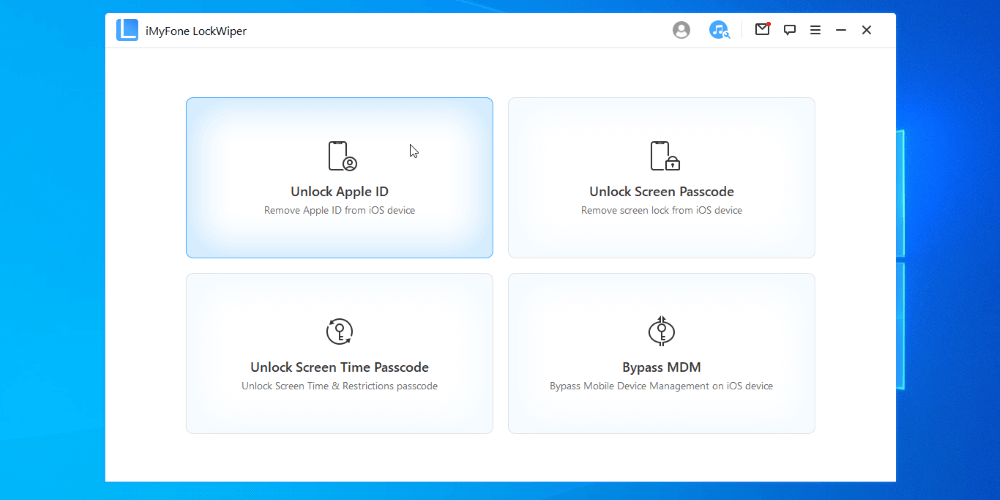Screen dimensions: 1000x500
Task: Open the mail notifications envelope icon
Action: click(x=762, y=29)
